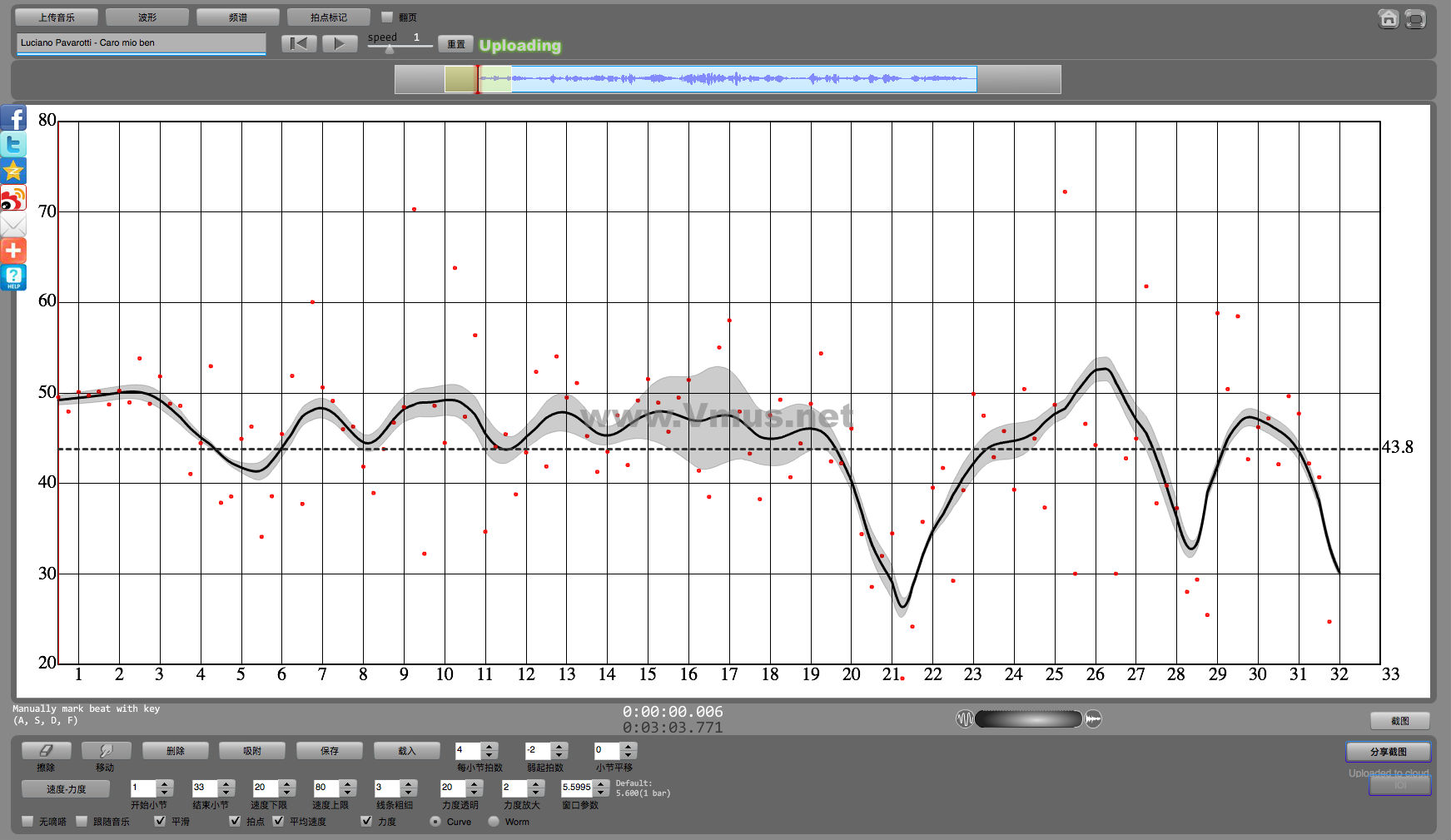Click the speed slider handle

pyautogui.click(x=389, y=48)
